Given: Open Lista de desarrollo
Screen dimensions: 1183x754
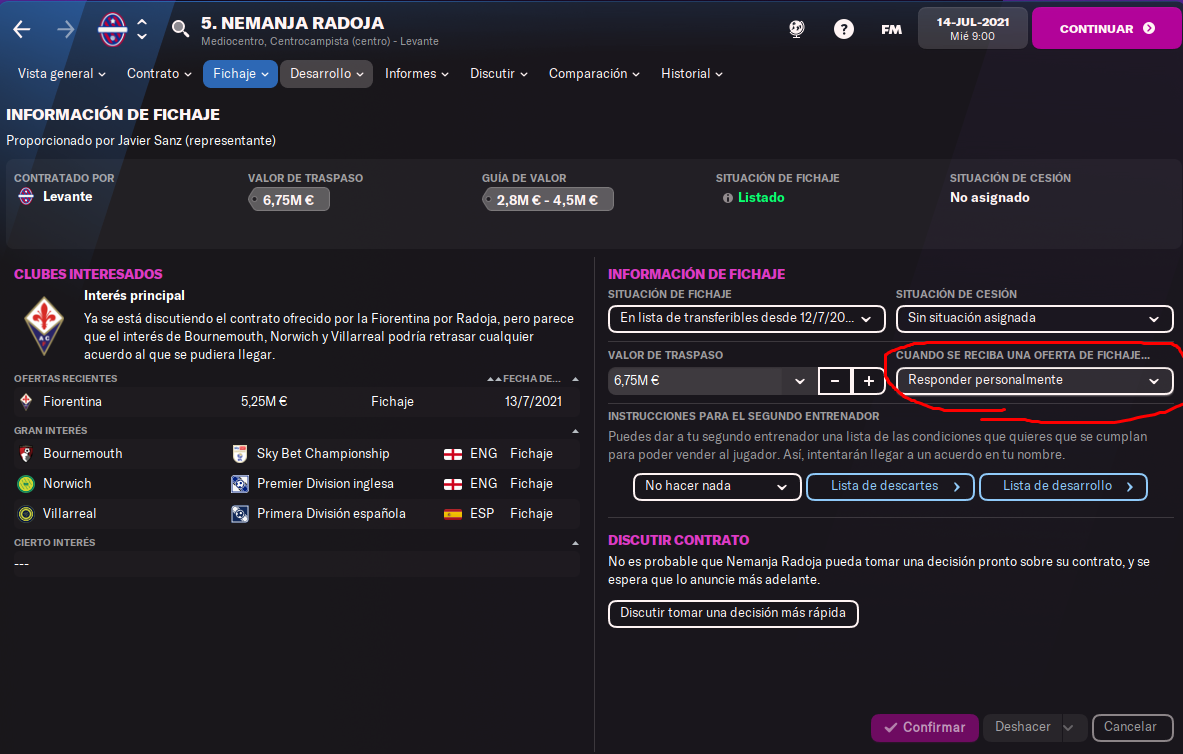Looking at the screenshot, I should [x=1063, y=487].
